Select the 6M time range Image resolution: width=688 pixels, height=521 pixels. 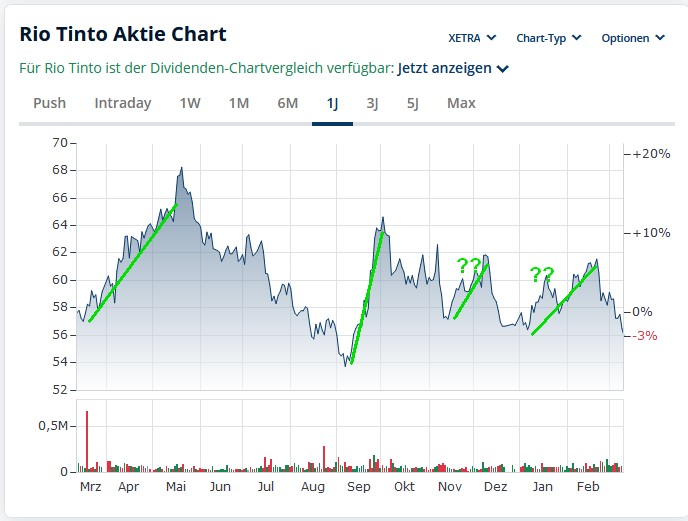pyautogui.click(x=288, y=103)
